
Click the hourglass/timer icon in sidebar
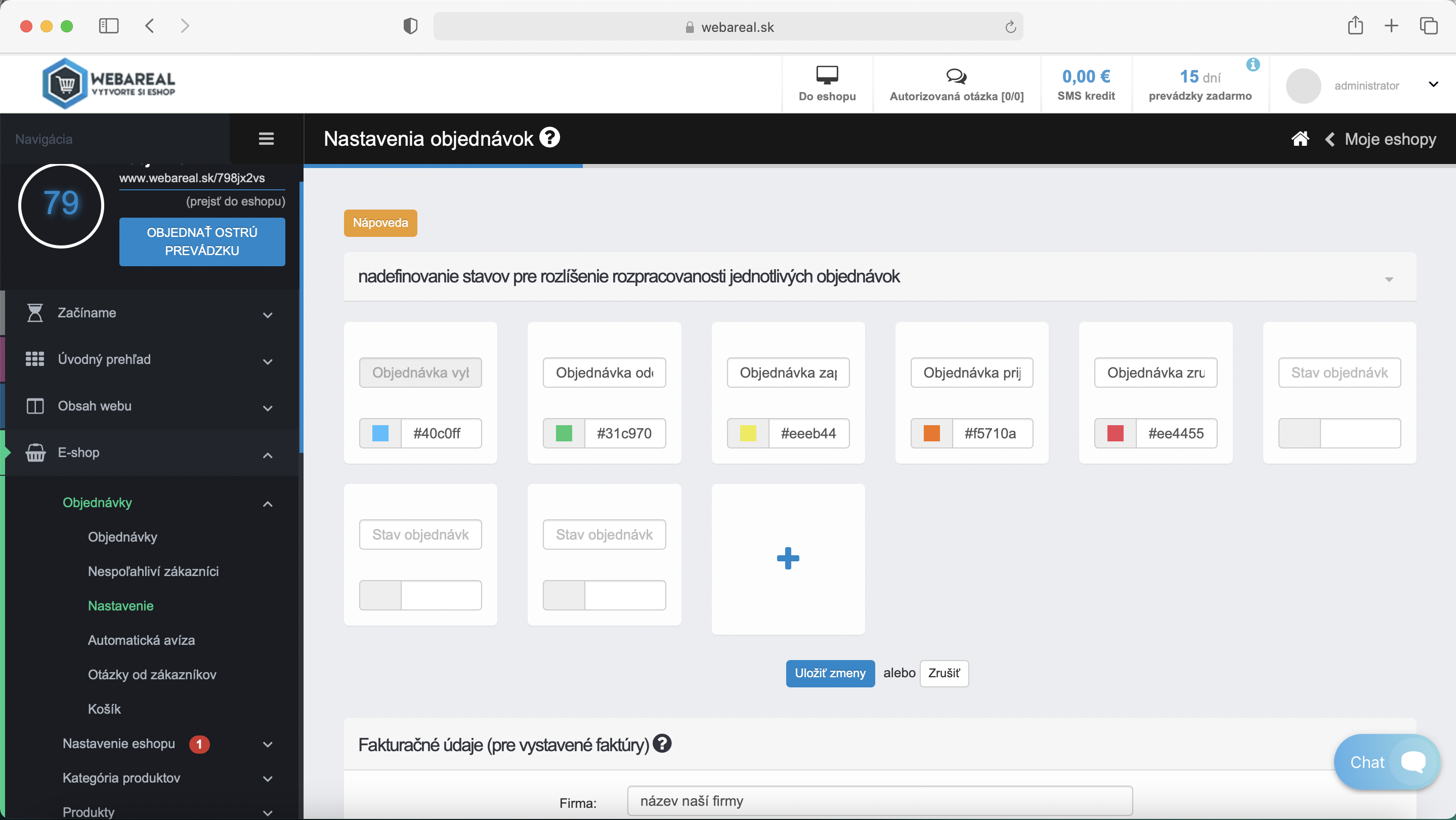point(36,312)
